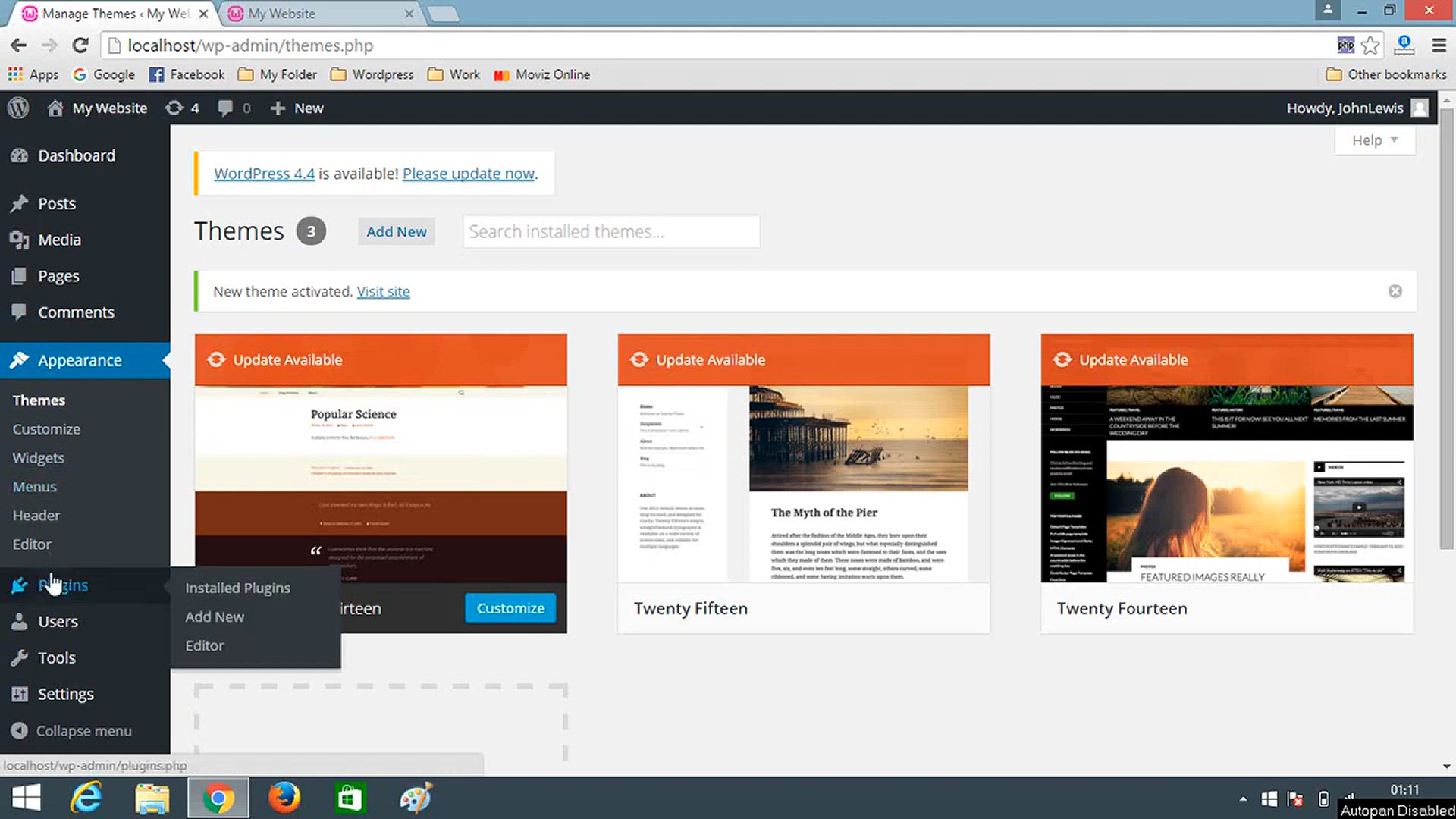Switch to the My Website browser tab
This screenshot has height=819, width=1456.
pyautogui.click(x=318, y=14)
